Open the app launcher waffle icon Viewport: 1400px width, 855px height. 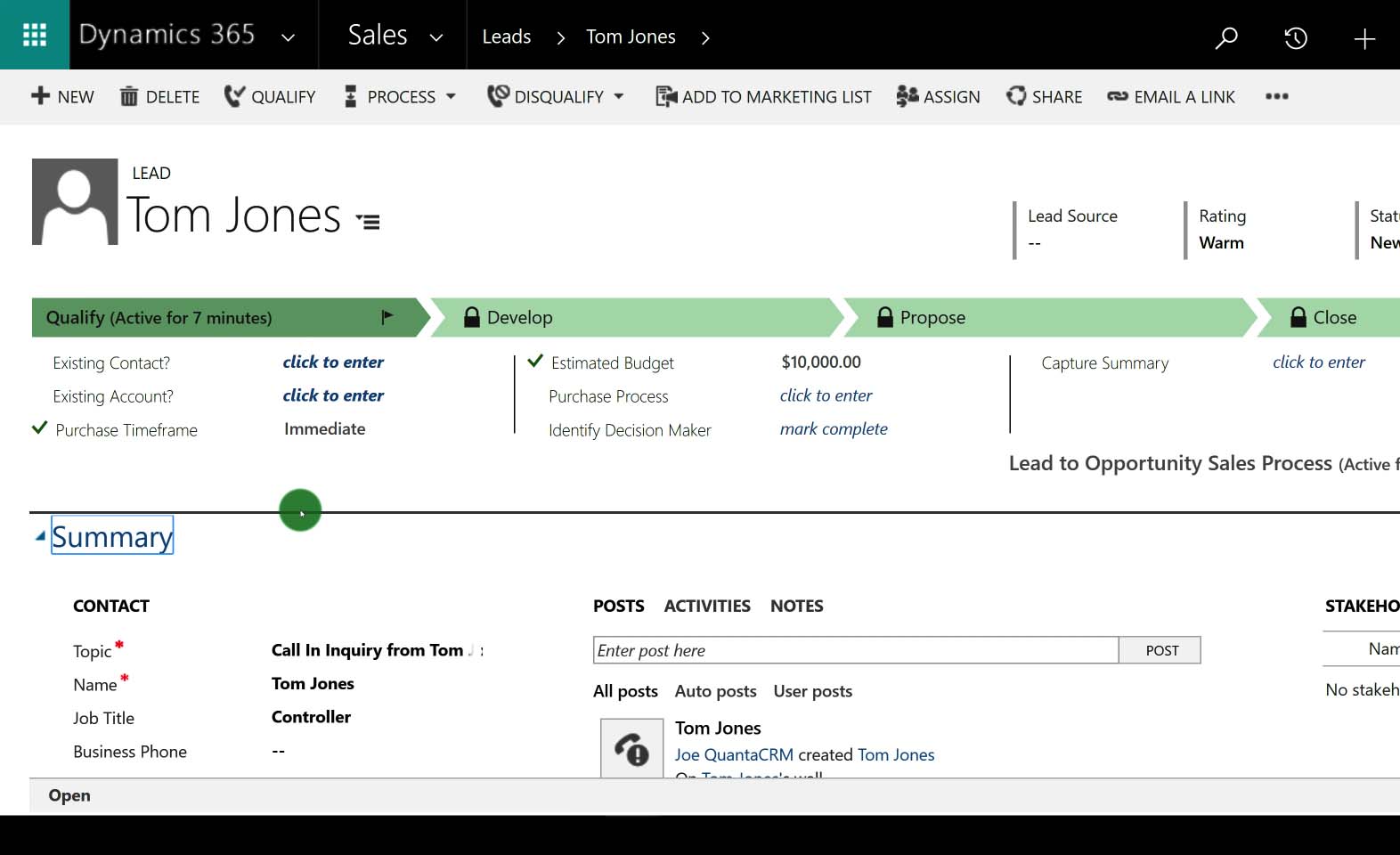35,35
